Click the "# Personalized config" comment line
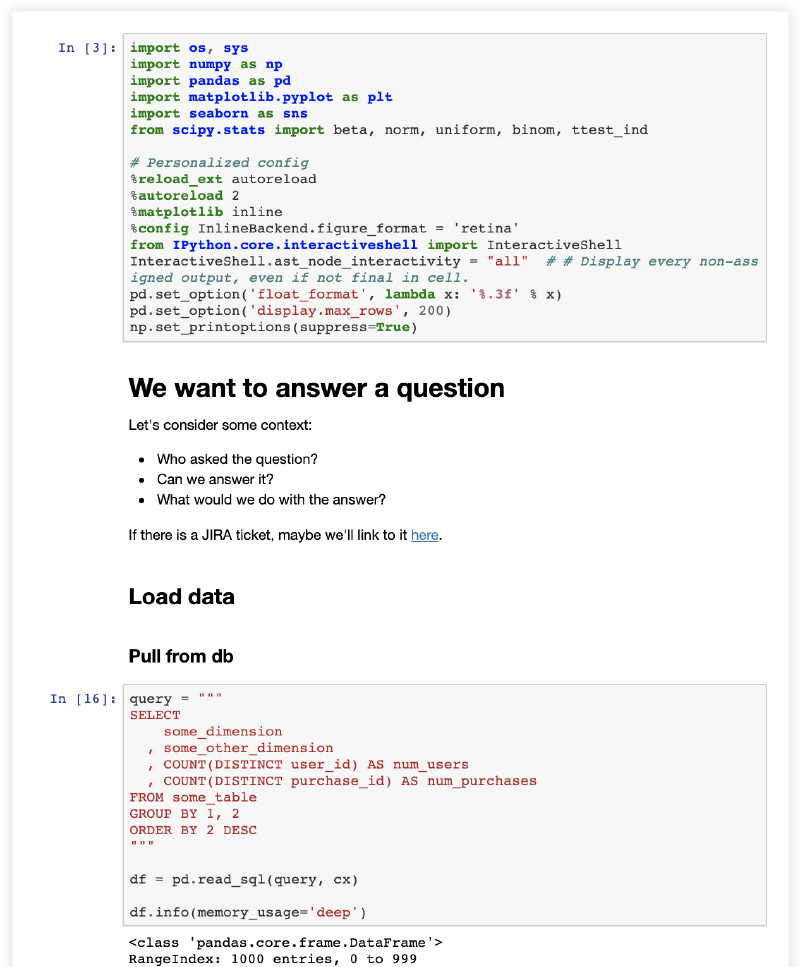Image resolution: width=800 pixels, height=967 pixels. click(x=219, y=162)
